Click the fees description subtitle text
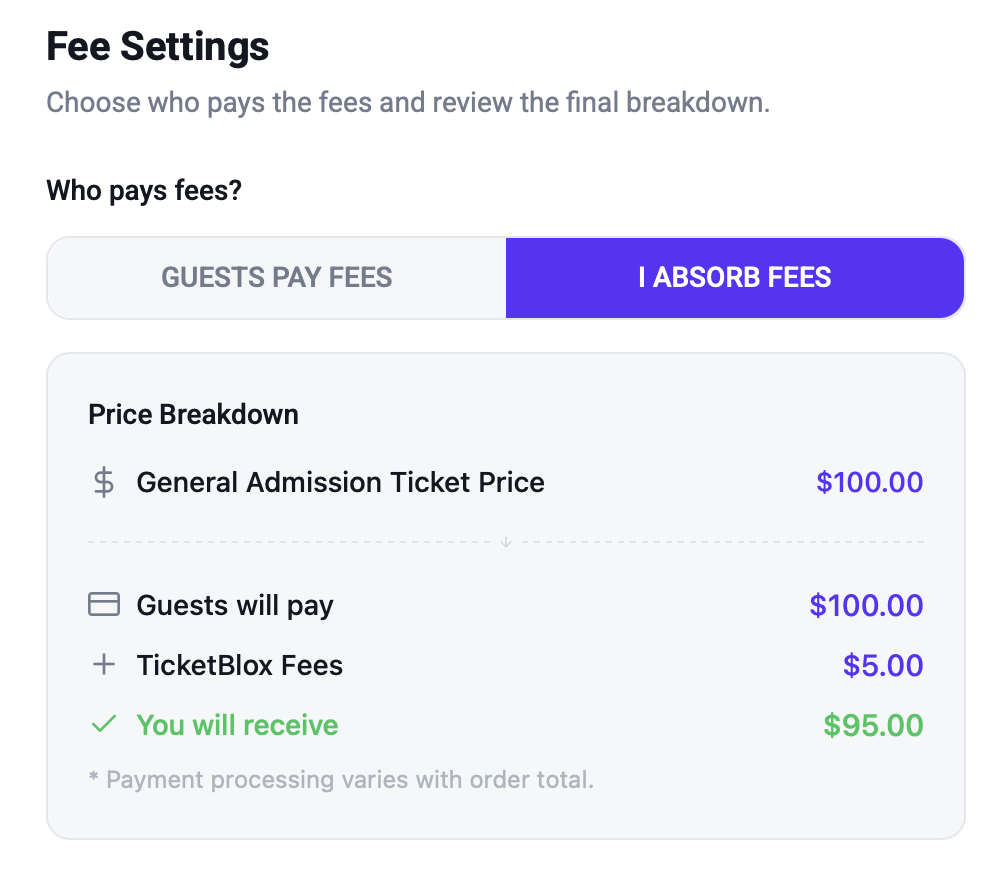Image resolution: width=992 pixels, height=888 pixels. pos(408,102)
